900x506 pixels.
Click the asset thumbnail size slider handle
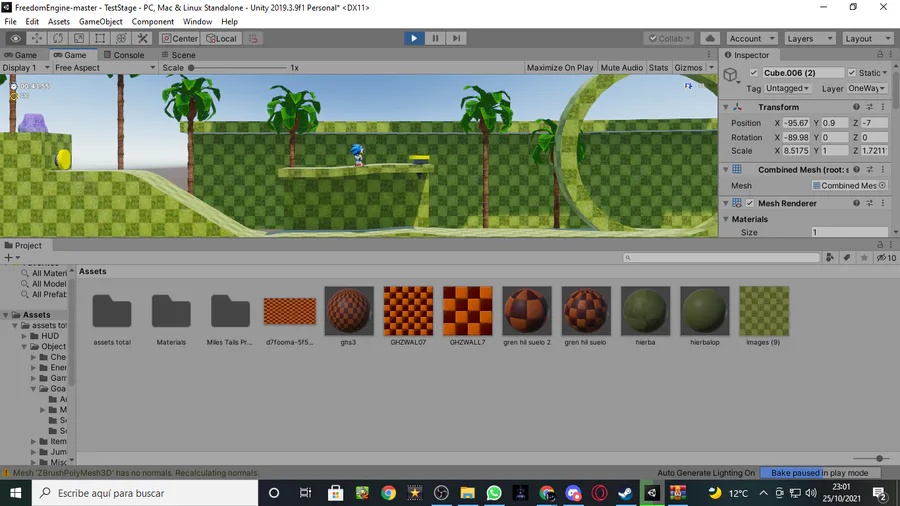(879, 458)
